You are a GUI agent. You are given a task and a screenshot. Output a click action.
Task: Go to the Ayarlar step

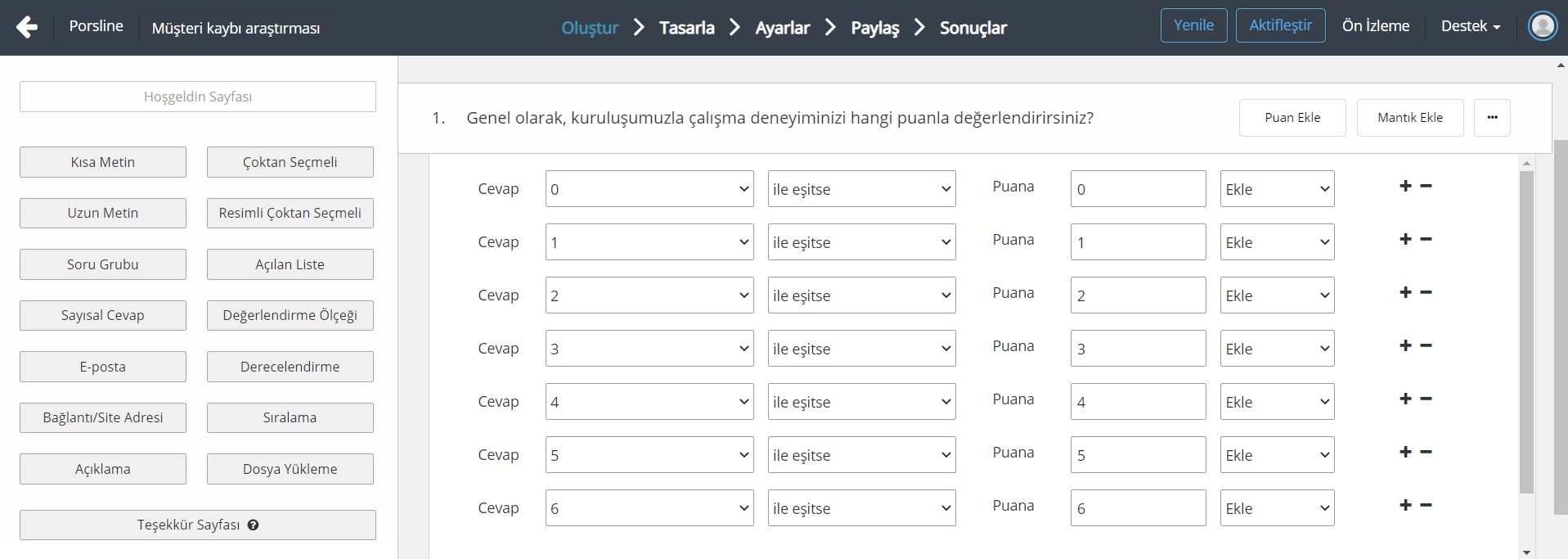[x=783, y=28]
